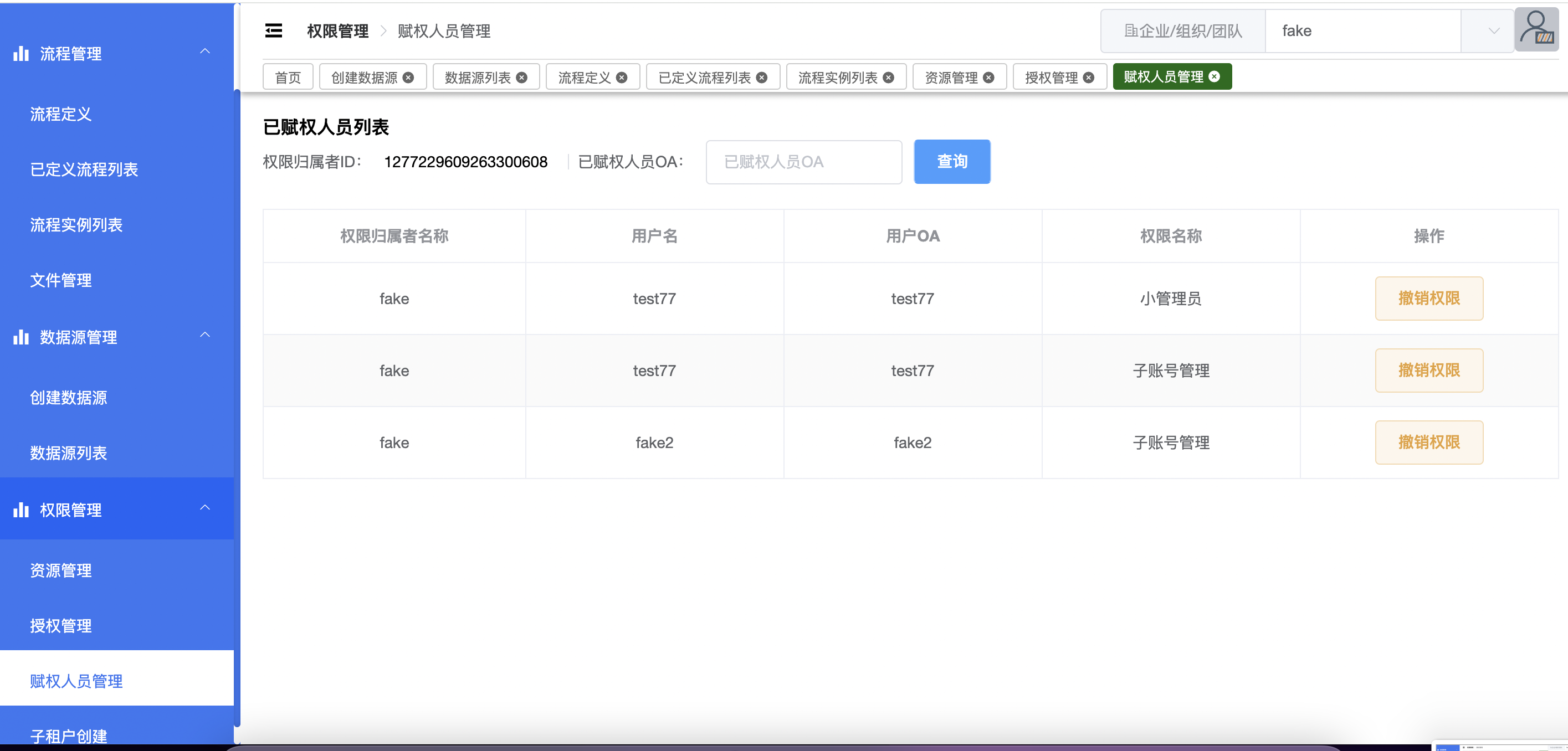Click the 查询 search button
This screenshot has height=751, width=1568.
(x=952, y=161)
